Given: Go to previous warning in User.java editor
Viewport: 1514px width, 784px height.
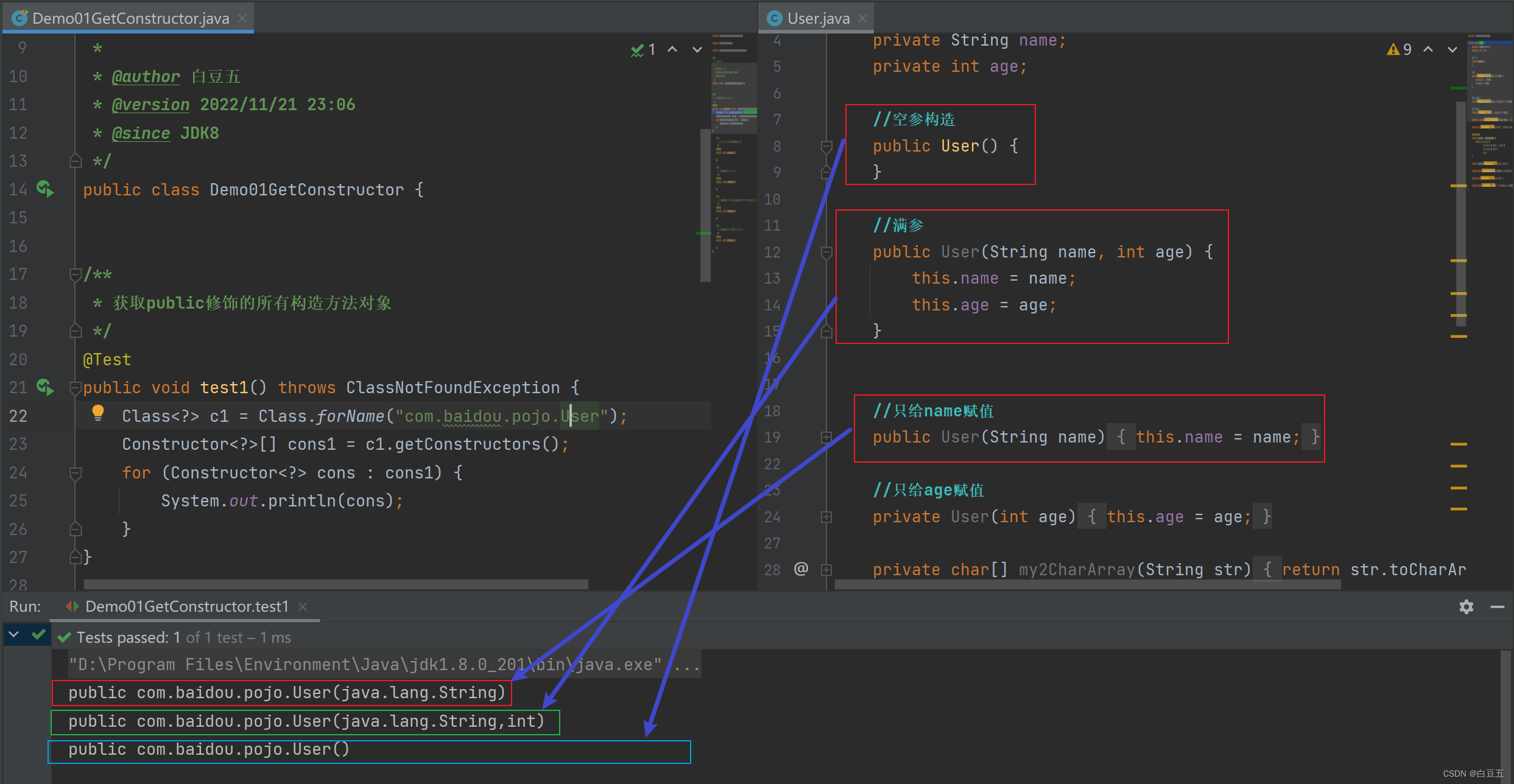Looking at the screenshot, I should (x=1428, y=49).
